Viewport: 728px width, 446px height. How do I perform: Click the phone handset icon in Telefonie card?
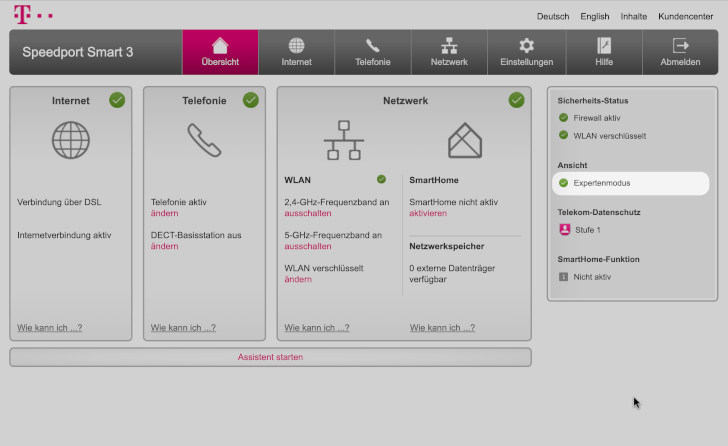[x=204, y=140]
